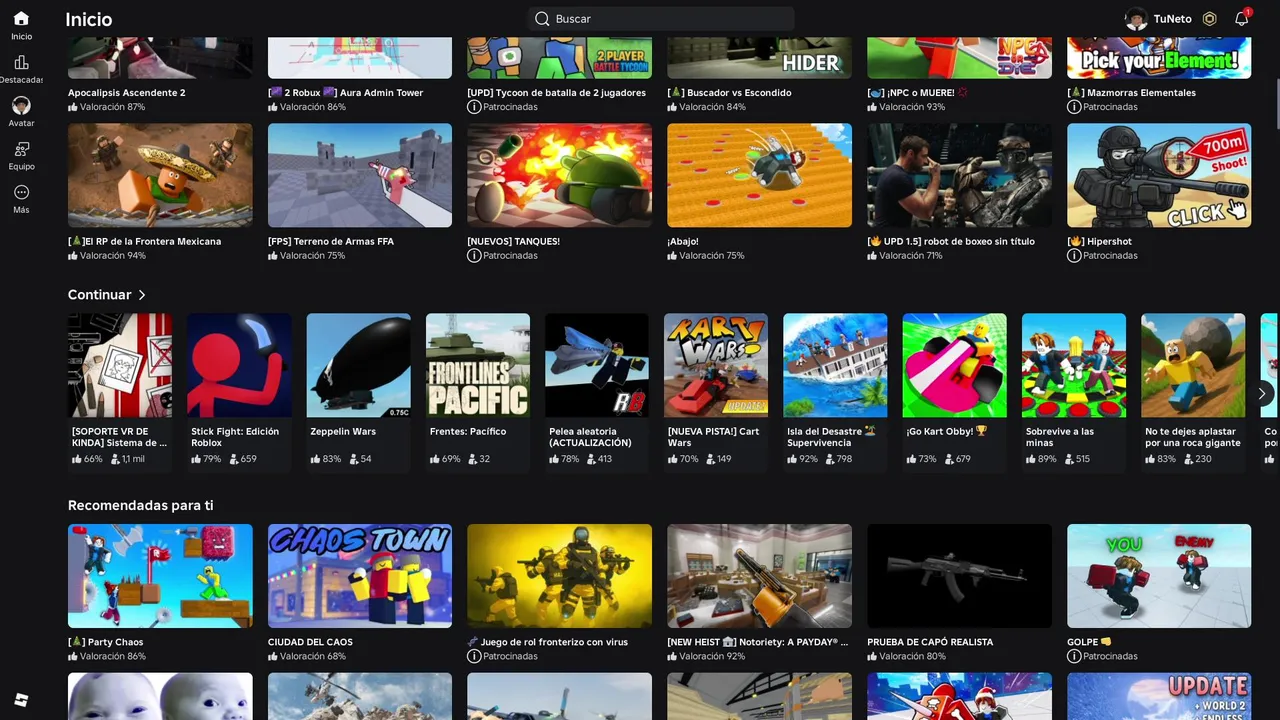This screenshot has width=1280, height=720.
Task: Open SOPORTE VR DE KINDA game card
Action: point(120,391)
